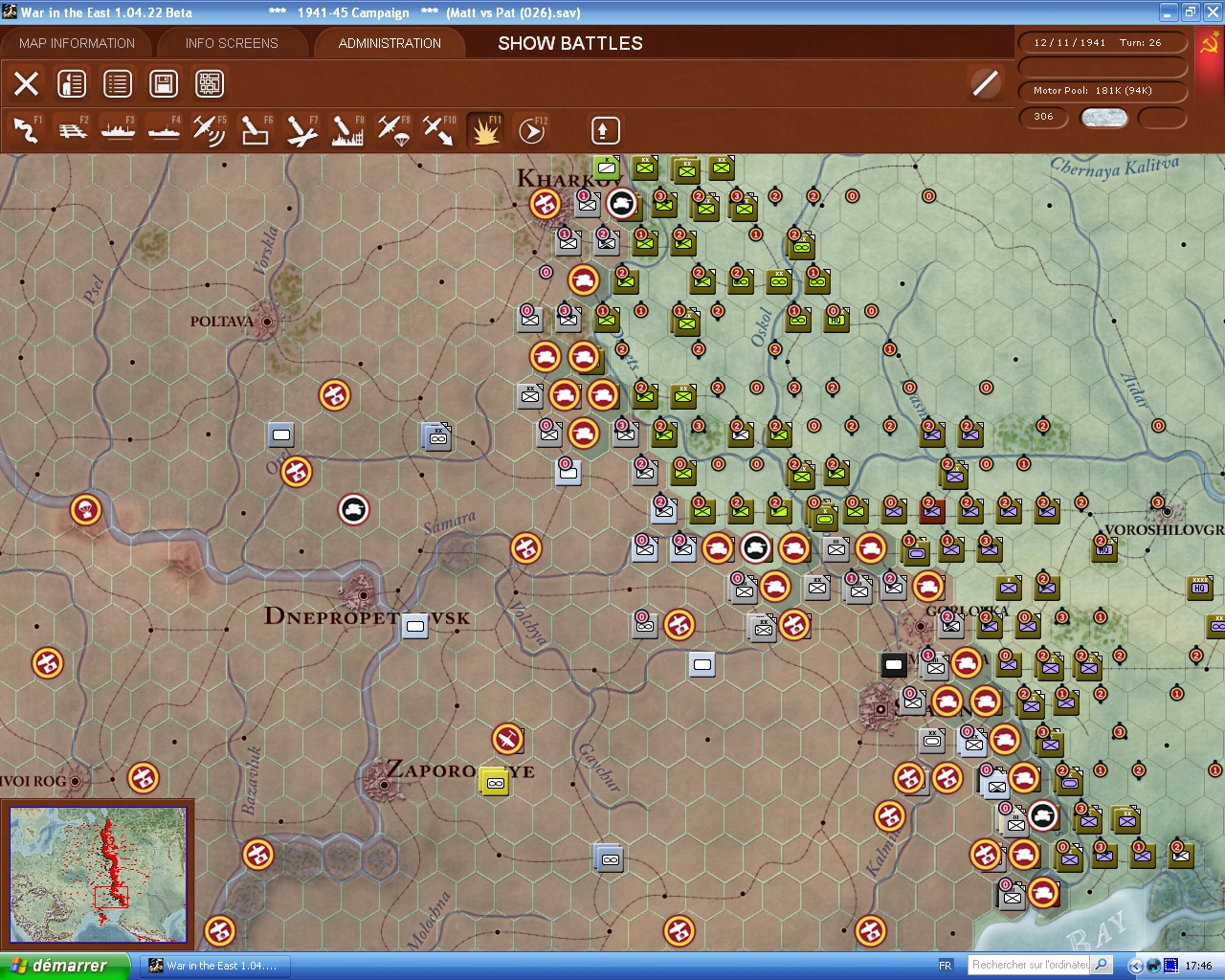Click the SHOW BATTLES mode title
The image size is (1225, 980).
point(570,43)
